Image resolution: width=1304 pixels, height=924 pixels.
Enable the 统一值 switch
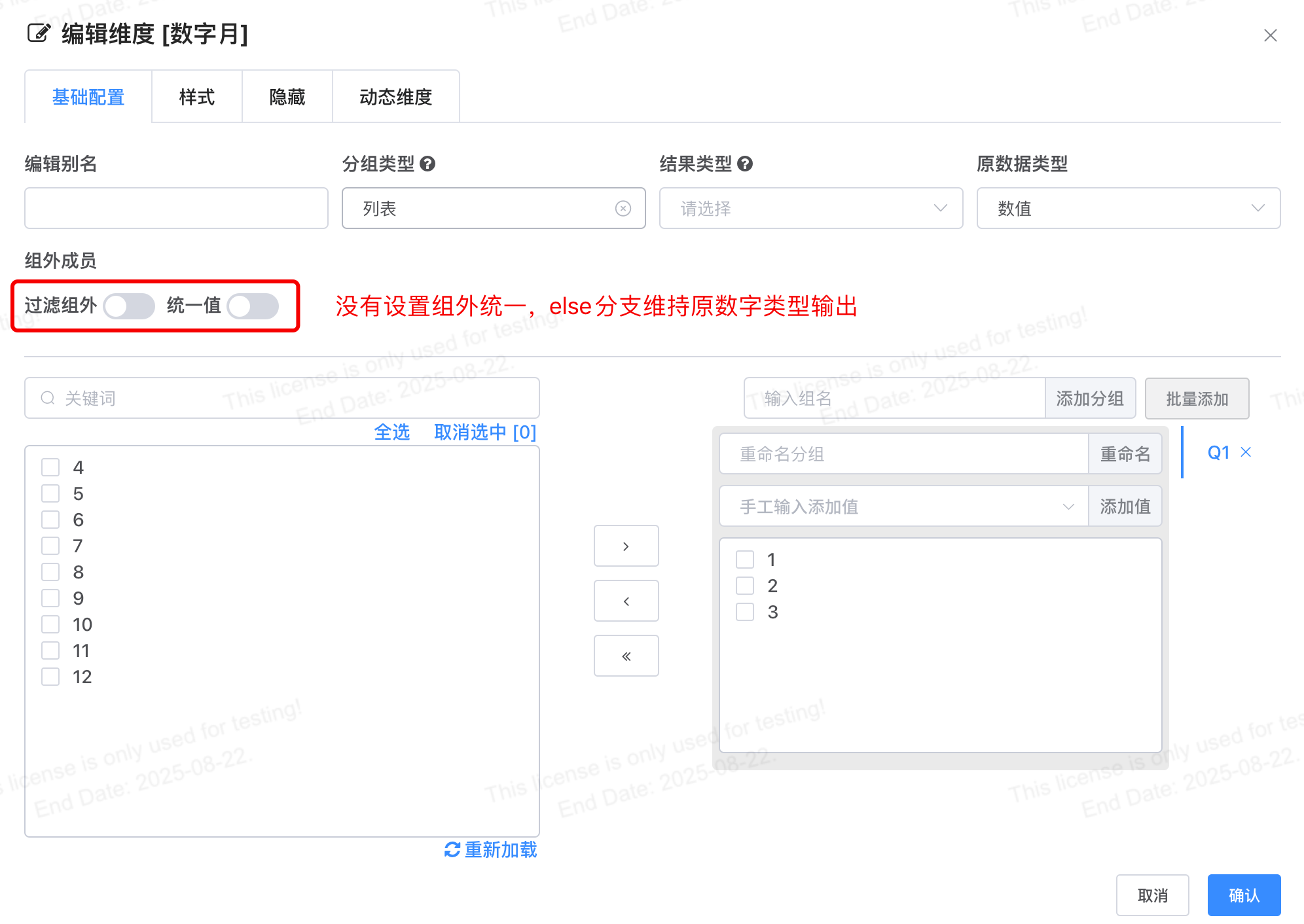(x=253, y=306)
